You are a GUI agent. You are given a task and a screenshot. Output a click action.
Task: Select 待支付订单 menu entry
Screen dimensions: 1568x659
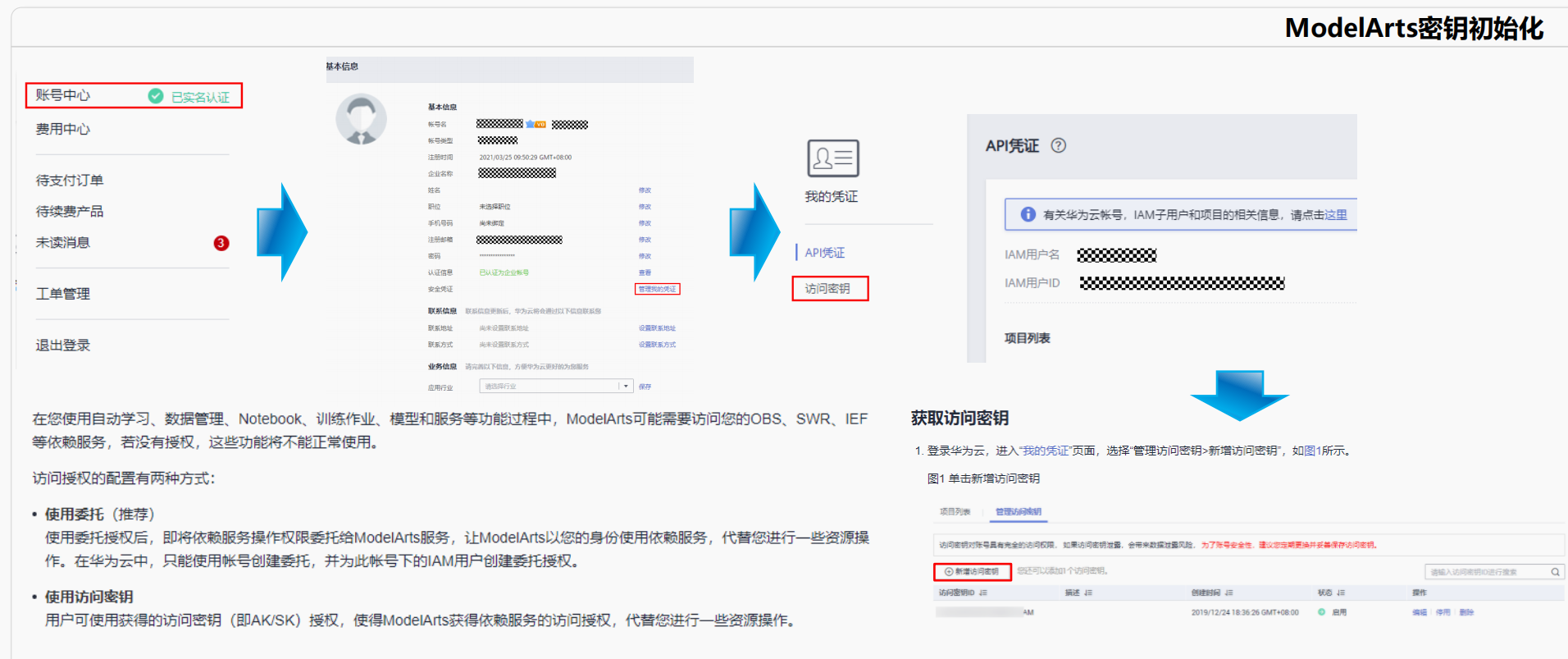pyautogui.click(x=70, y=181)
